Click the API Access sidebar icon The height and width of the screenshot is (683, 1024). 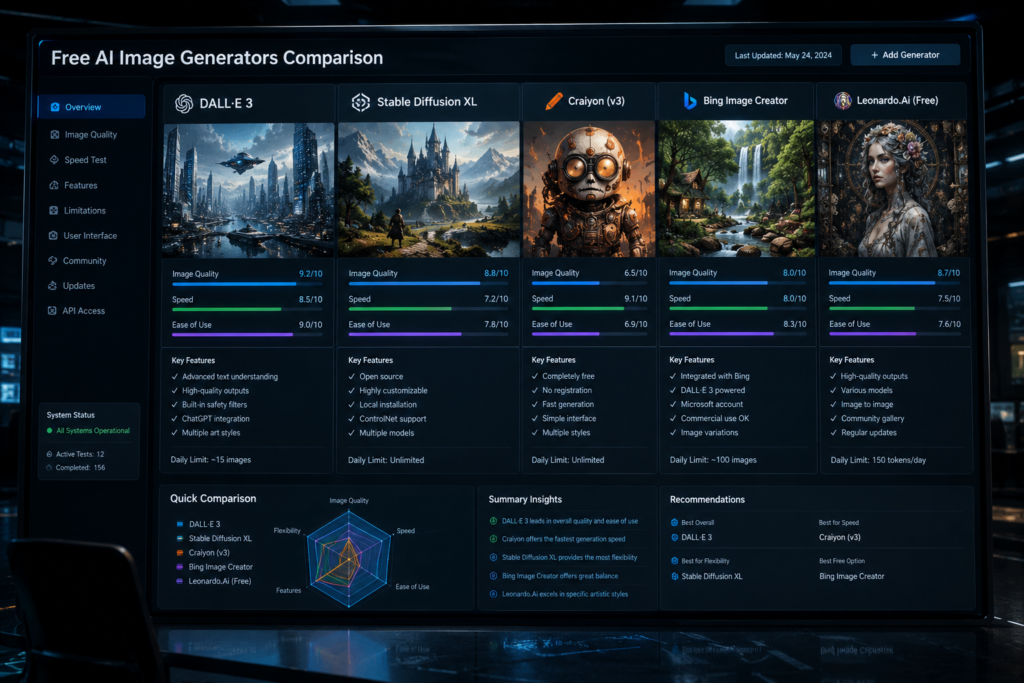click(52, 311)
